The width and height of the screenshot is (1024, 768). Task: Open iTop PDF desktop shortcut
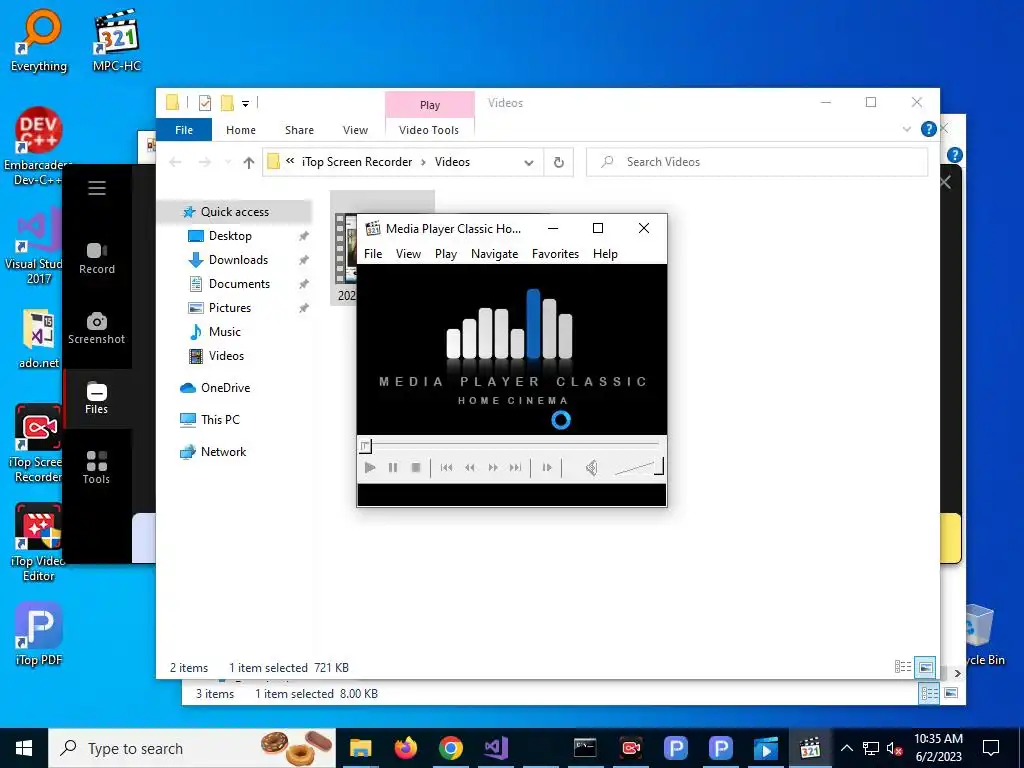coord(39,633)
